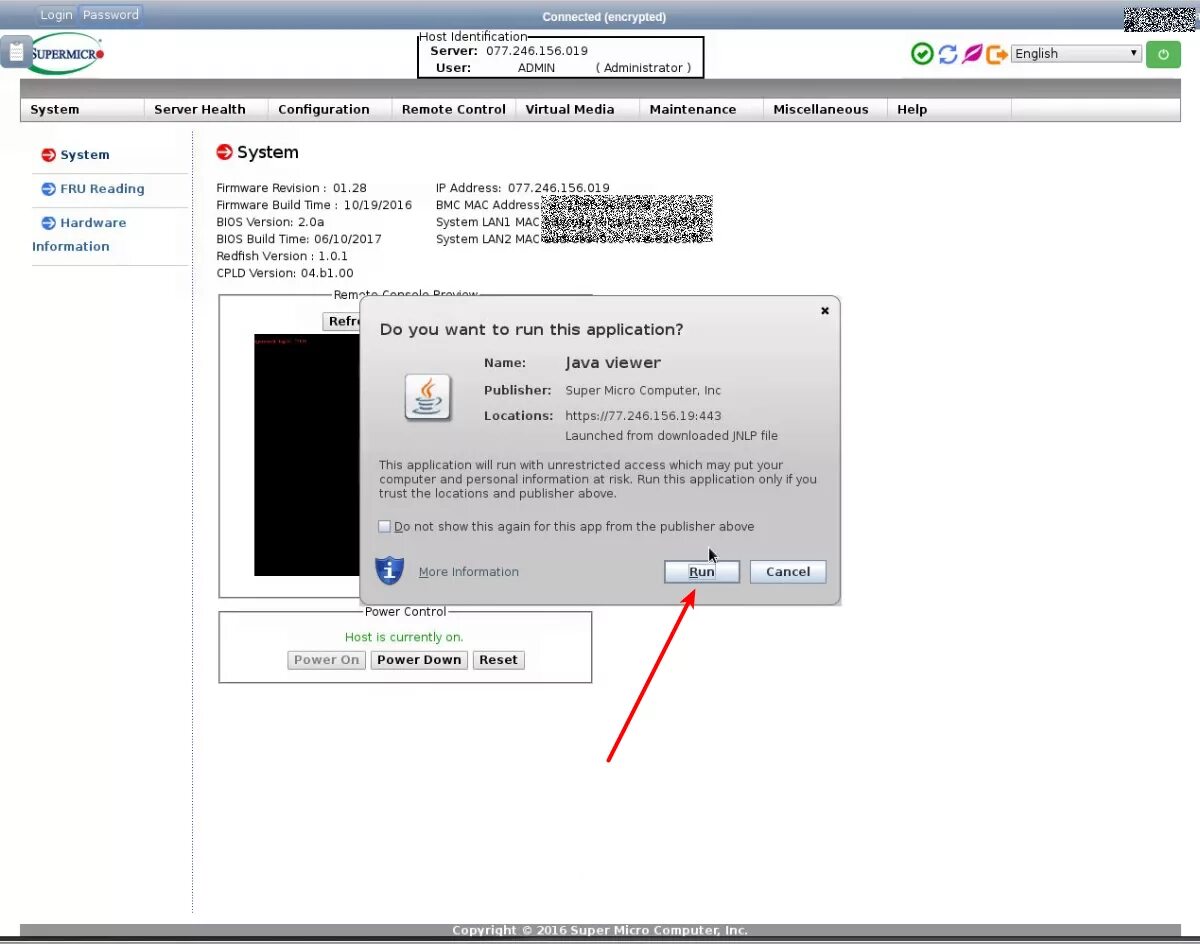The image size is (1200, 944).
Task: Switch to the Virtual Media tab
Action: pos(569,109)
